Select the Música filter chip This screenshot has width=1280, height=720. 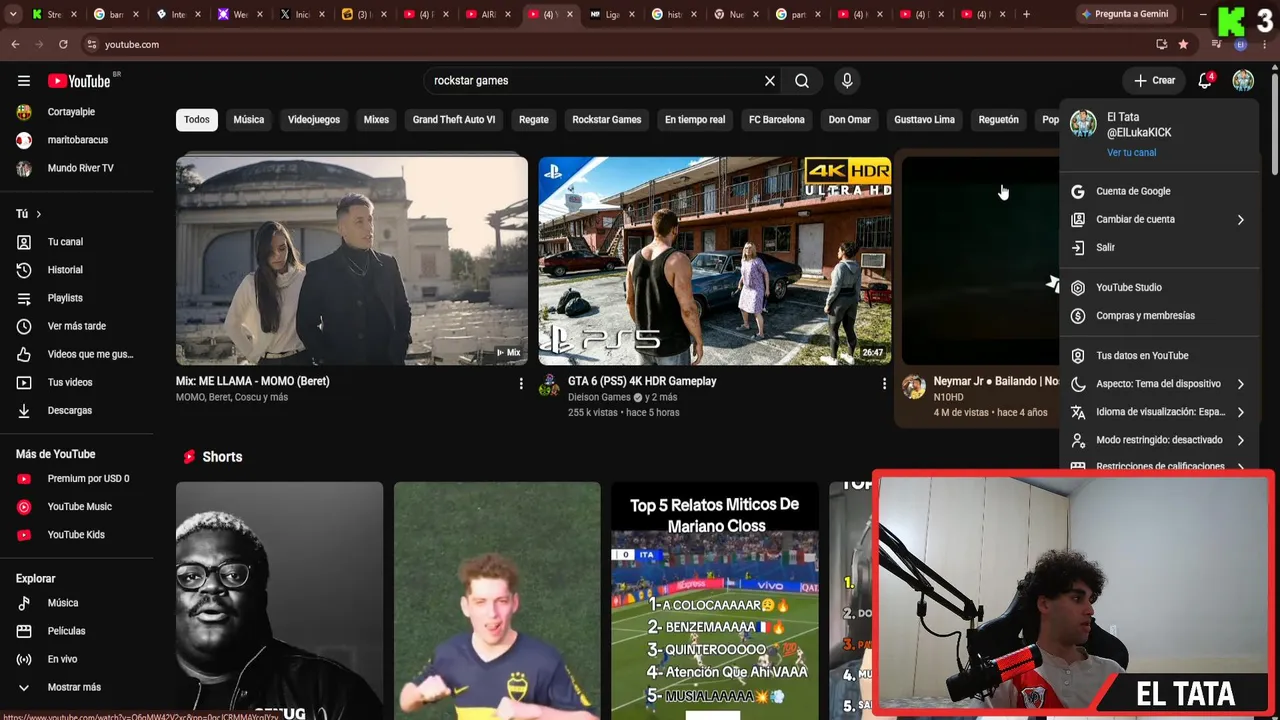coord(249,120)
